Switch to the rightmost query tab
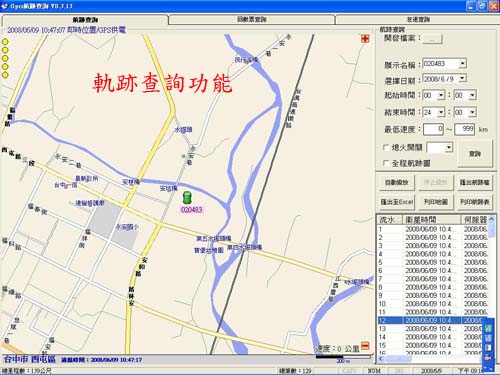 pyautogui.click(x=417, y=19)
